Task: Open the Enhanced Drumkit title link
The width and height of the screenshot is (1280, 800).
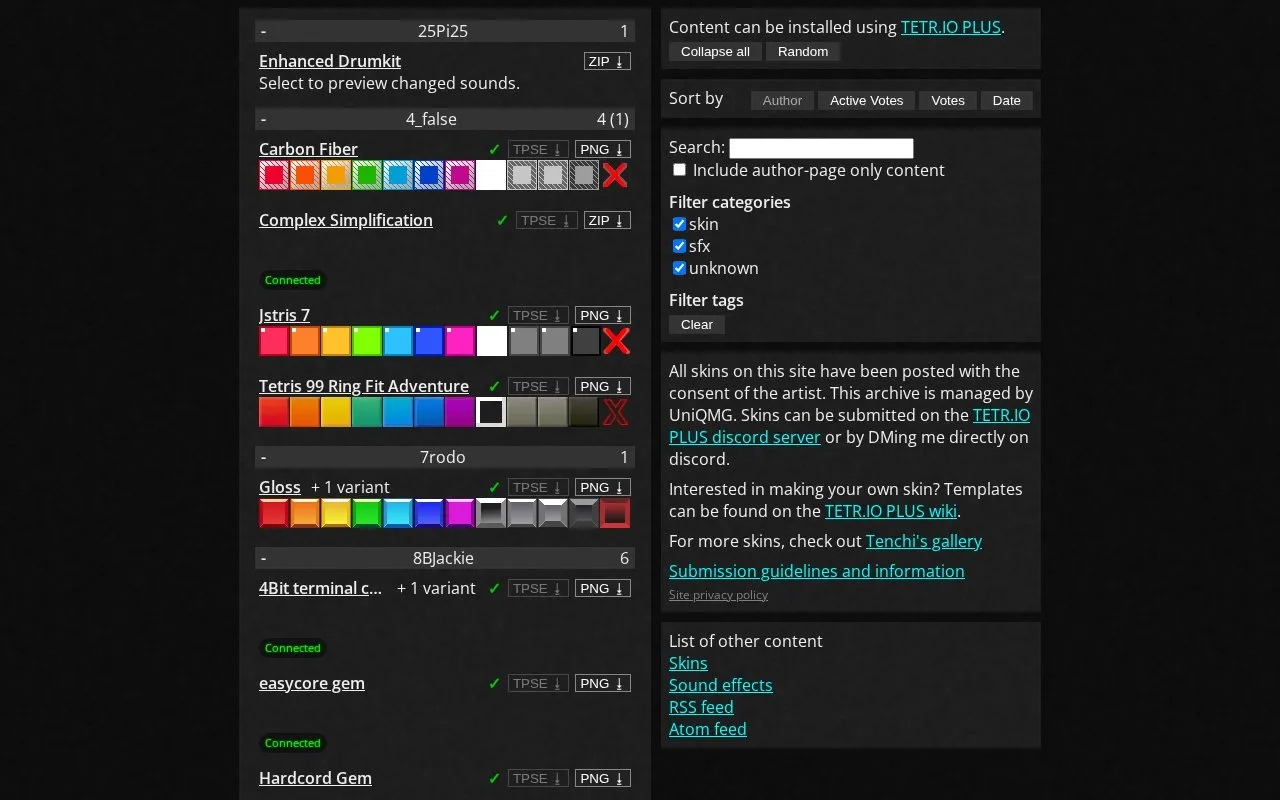Action: (330, 61)
